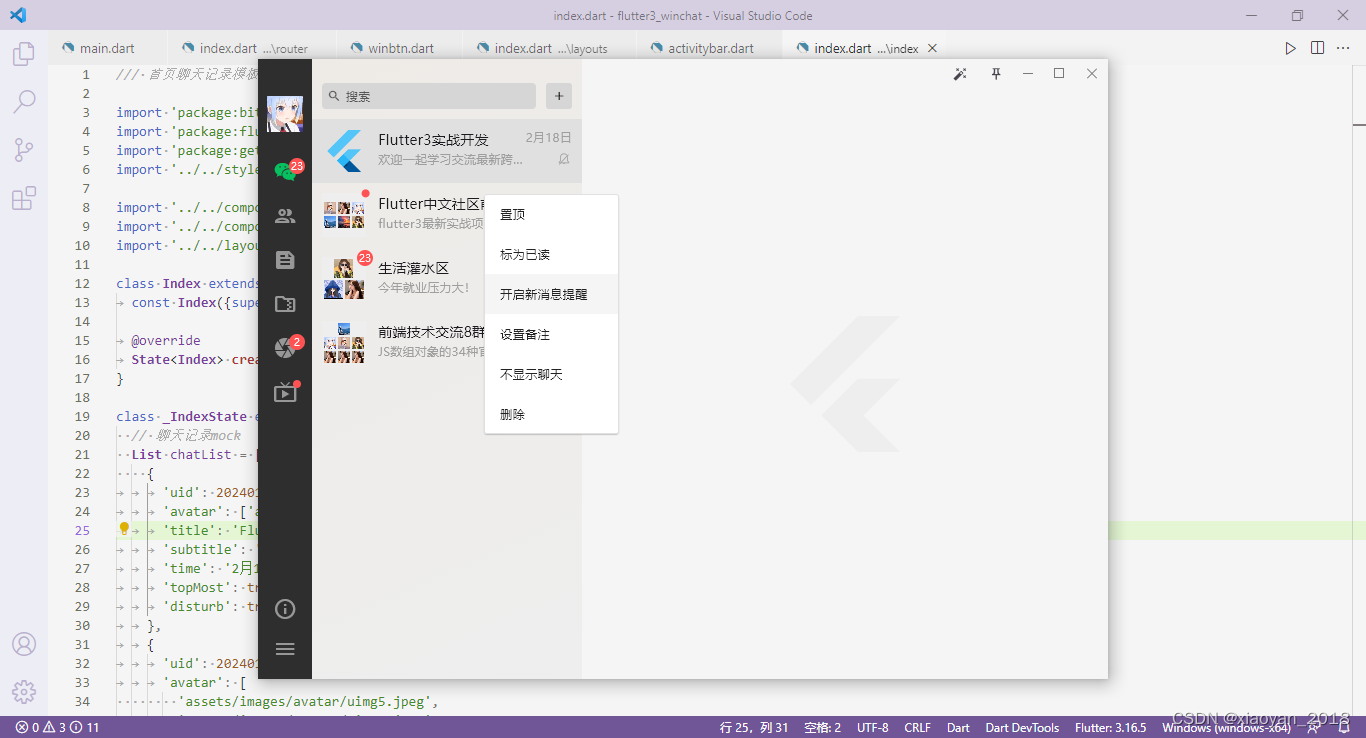
Task: Switch to the winbtn.dart tab
Action: pos(400,48)
